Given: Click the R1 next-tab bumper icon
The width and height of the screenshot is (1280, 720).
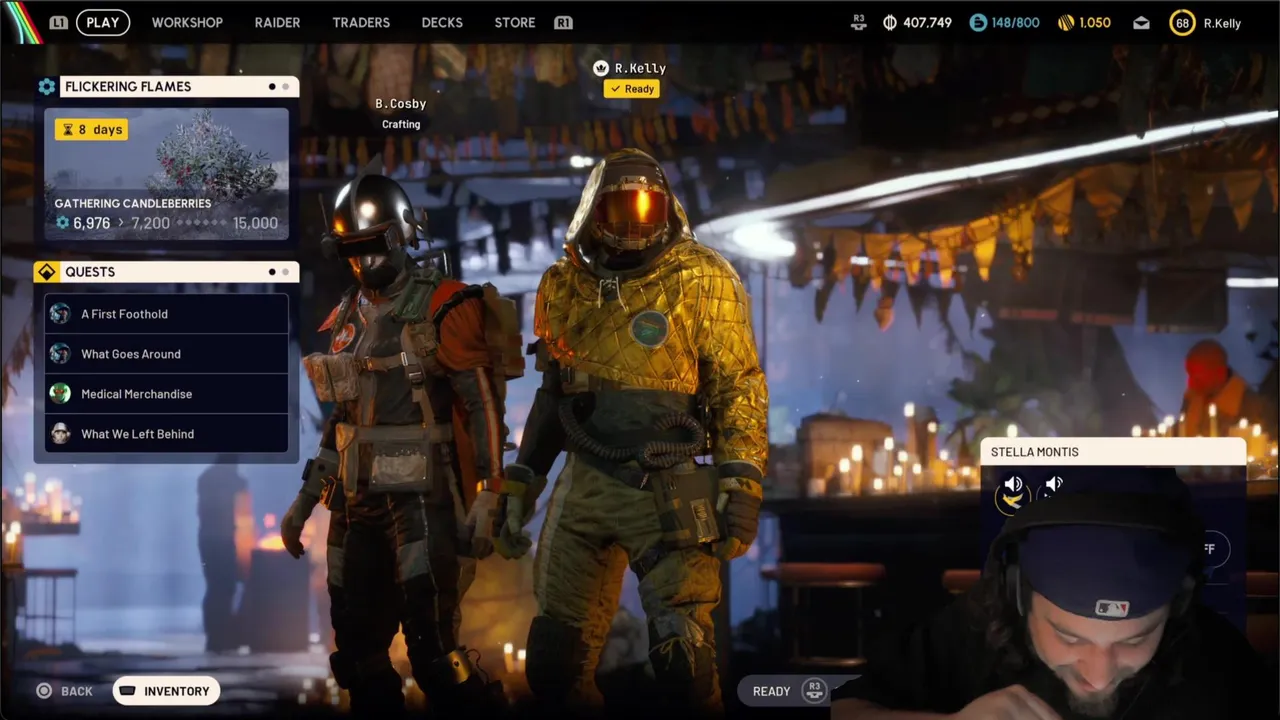Looking at the screenshot, I should pos(563,22).
